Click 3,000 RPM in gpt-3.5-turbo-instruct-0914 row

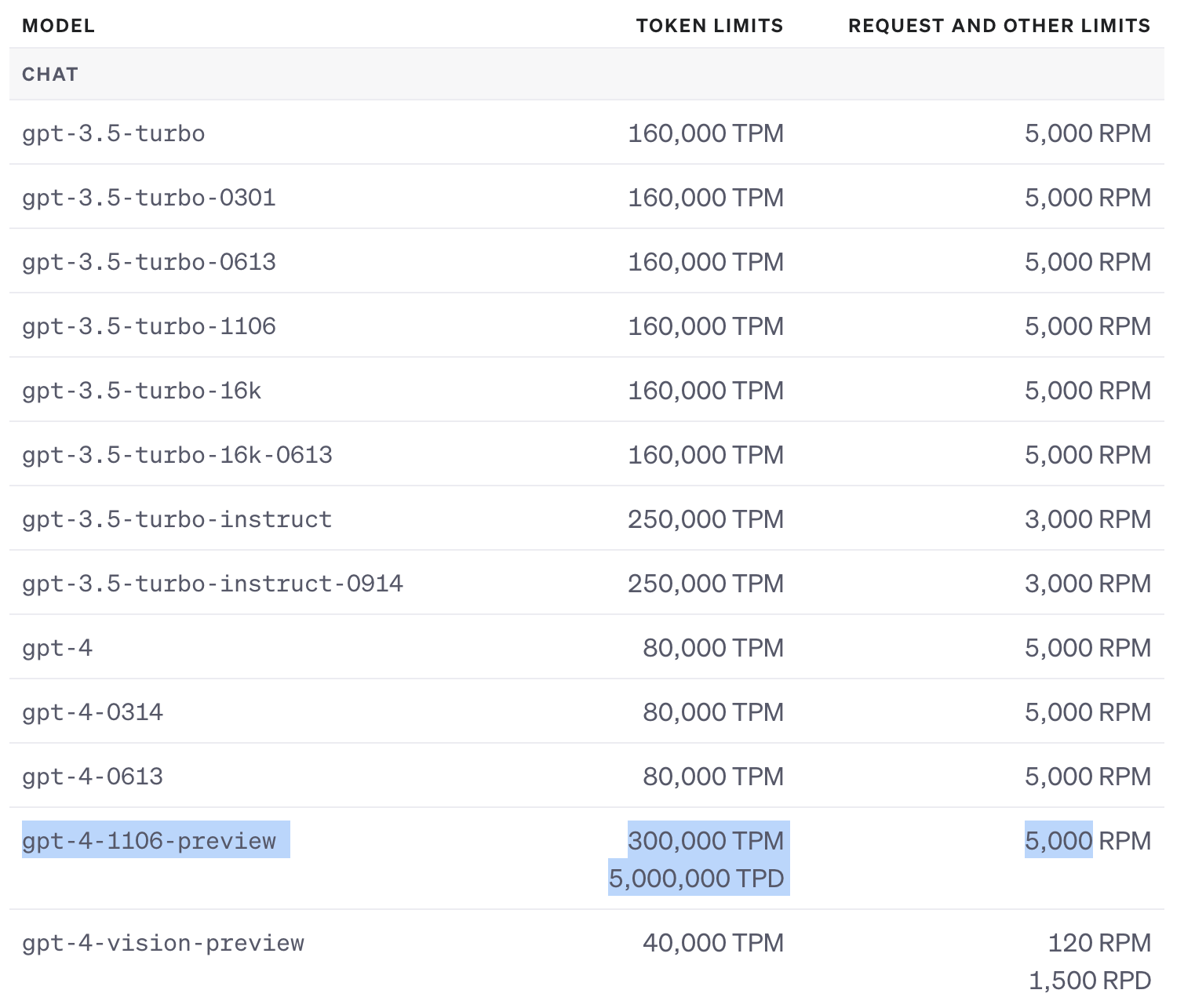pyautogui.click(x=1088, y=584)
